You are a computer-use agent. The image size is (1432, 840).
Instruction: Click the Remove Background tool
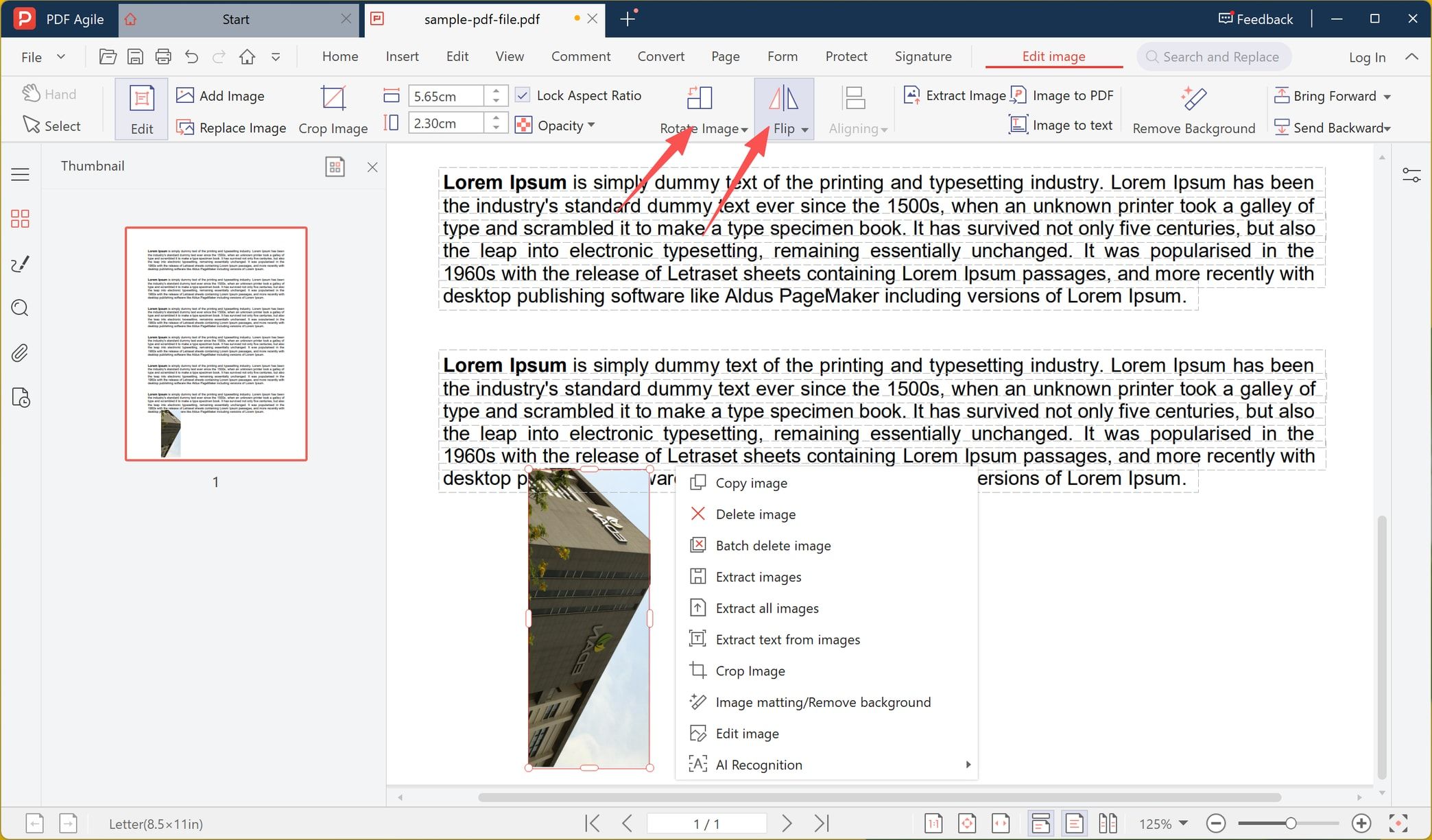[x=1193, y=110]
